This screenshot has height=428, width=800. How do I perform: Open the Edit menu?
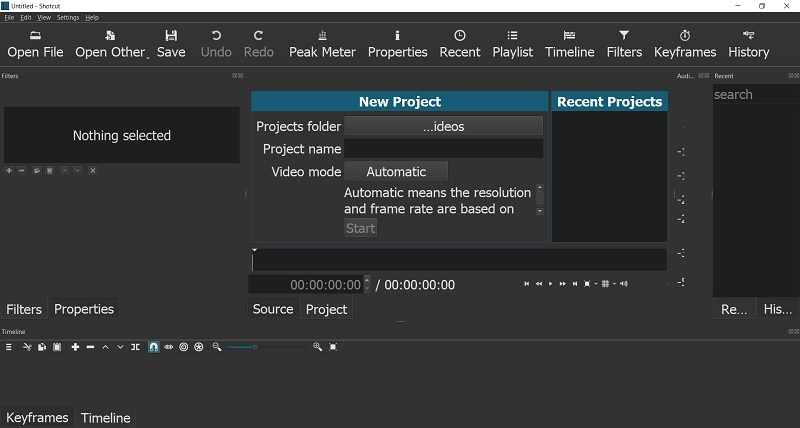click(x=26, y=17)
